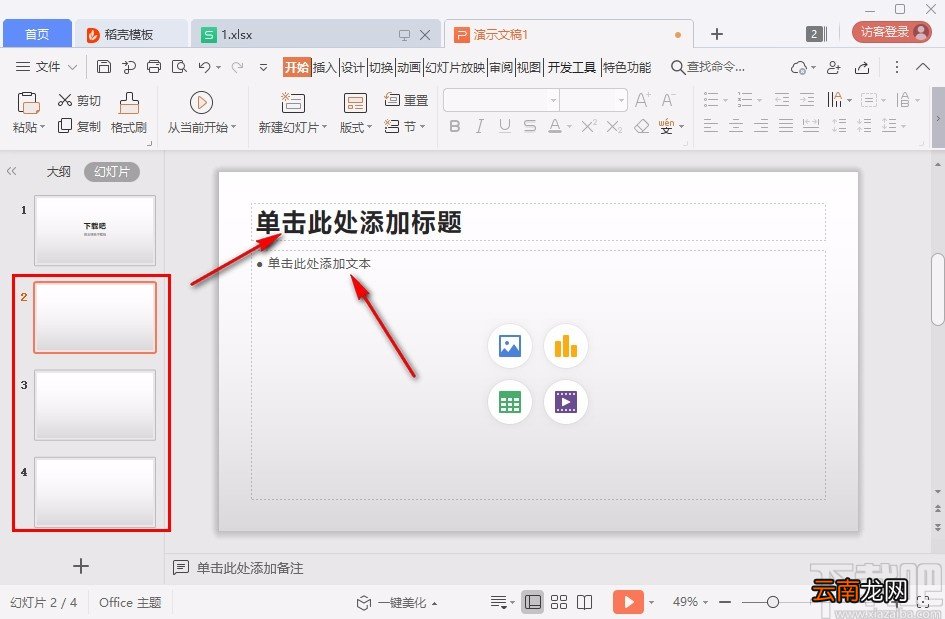Switch to Normal view in status bar
The image size is (945, 619).
[x=532, y=602]
